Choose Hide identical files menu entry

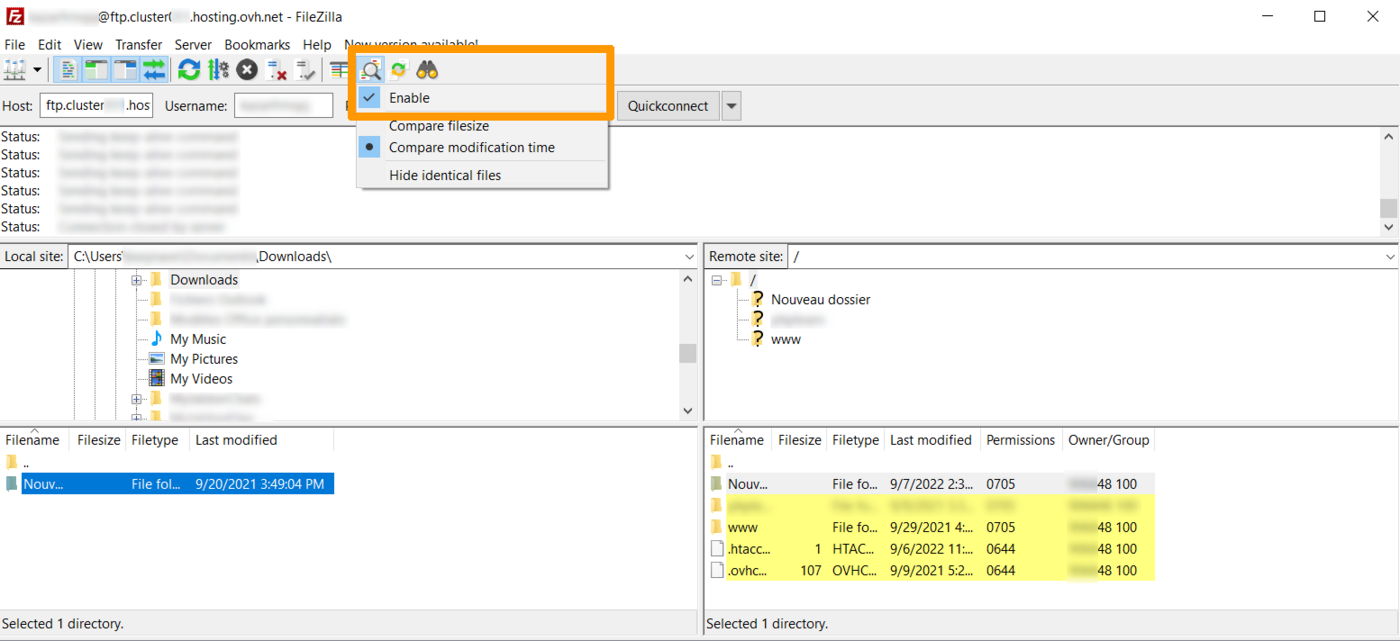(445, 175)
